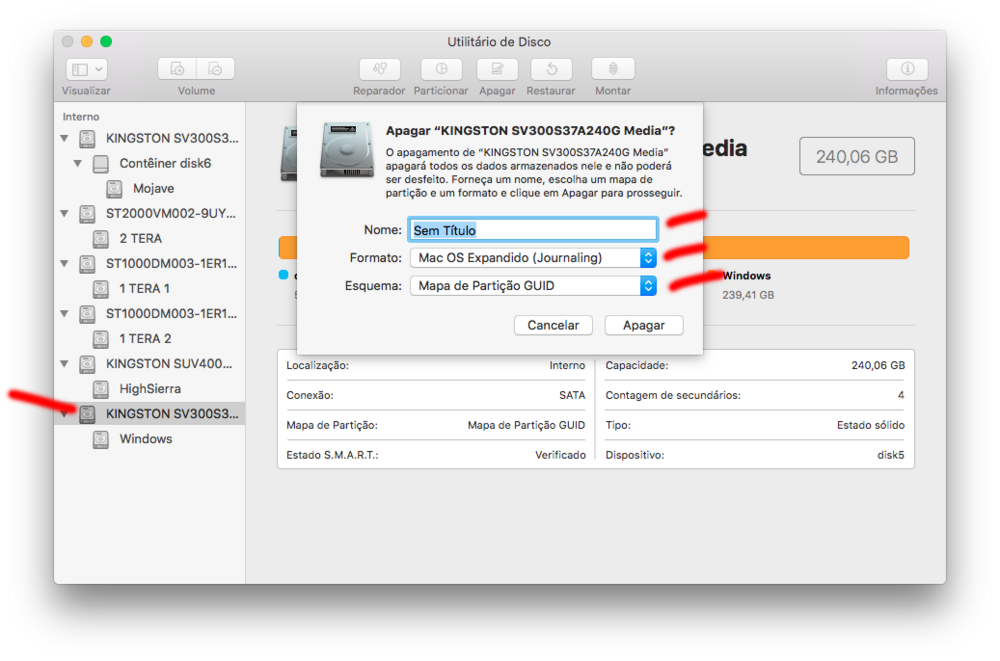The image size is (1000, 661).
Task: Select the Mojave volume in sidebar
Action: tap(153, 188)
